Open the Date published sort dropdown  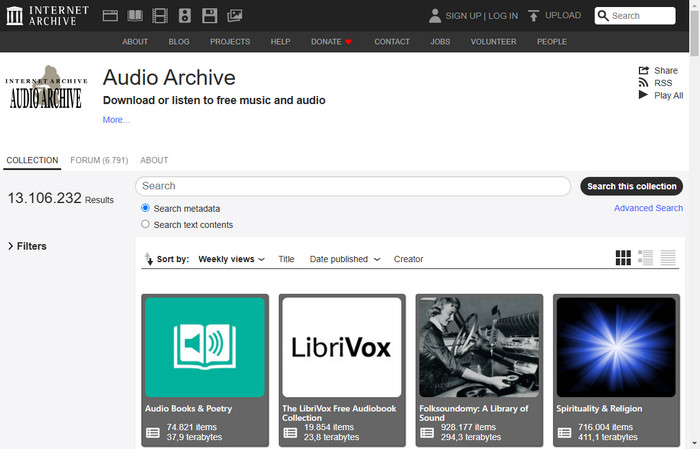click(345, 259)
